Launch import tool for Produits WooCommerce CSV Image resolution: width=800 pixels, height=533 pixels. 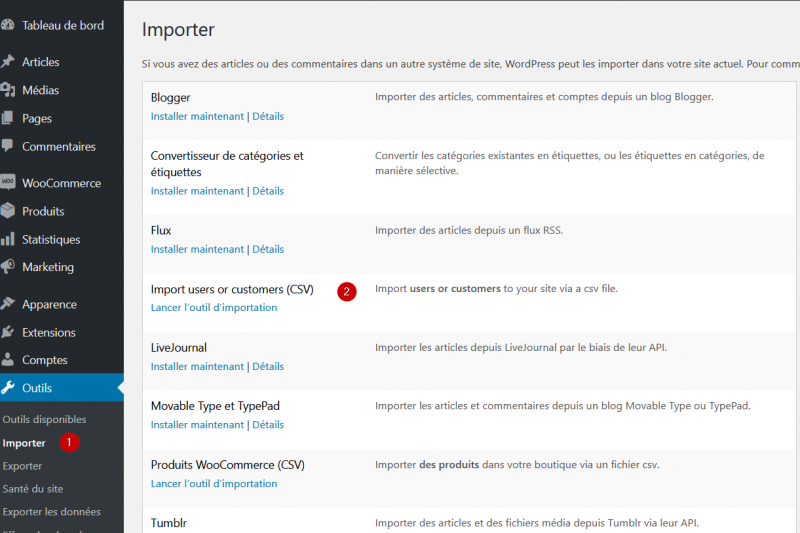[x=214, y=484]
